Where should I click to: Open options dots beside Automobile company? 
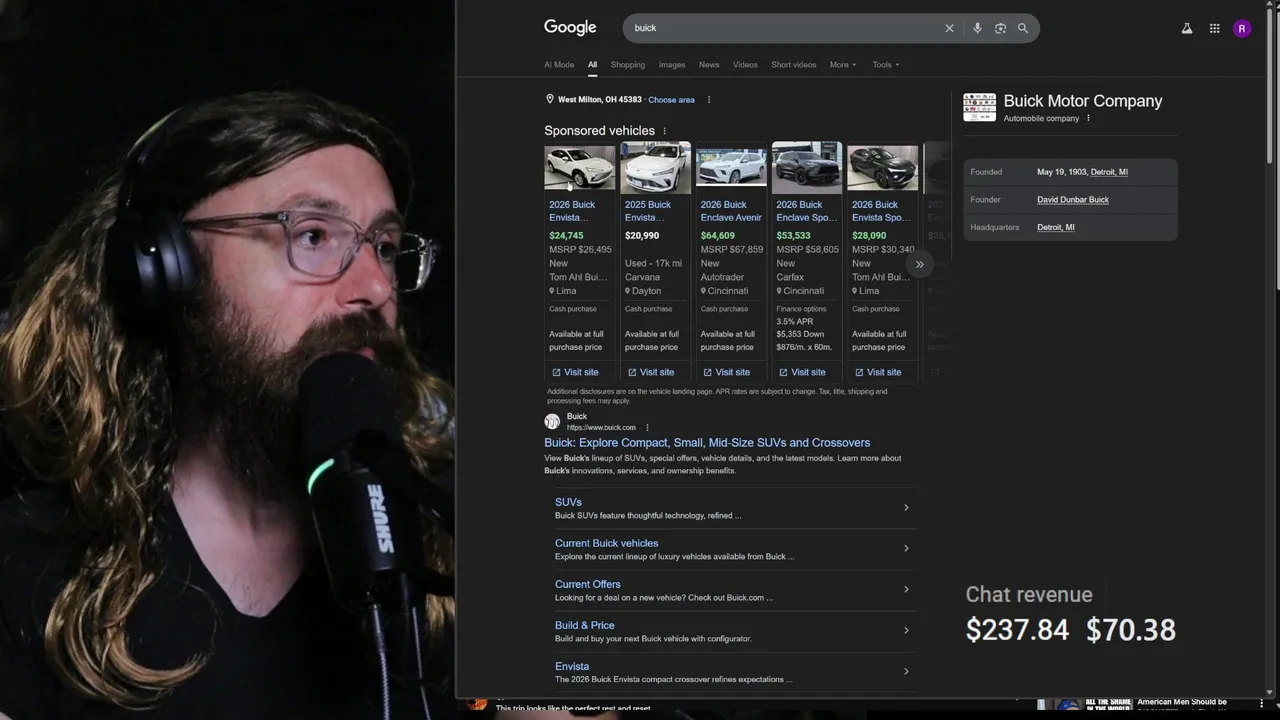point(1088,118)
